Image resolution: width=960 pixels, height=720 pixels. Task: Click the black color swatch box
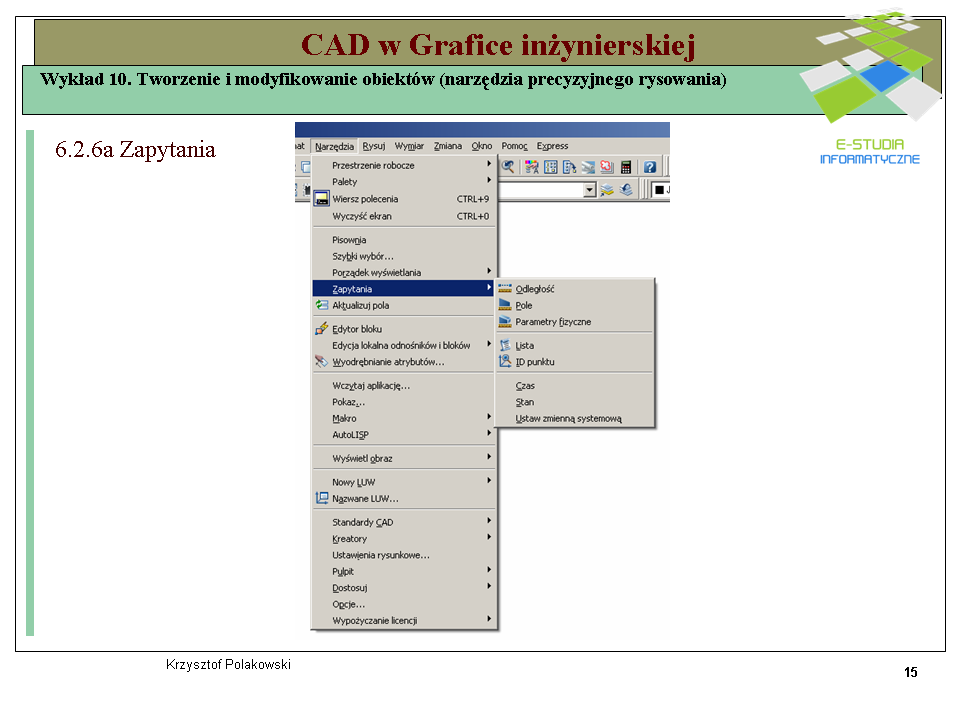click(659, 190)
